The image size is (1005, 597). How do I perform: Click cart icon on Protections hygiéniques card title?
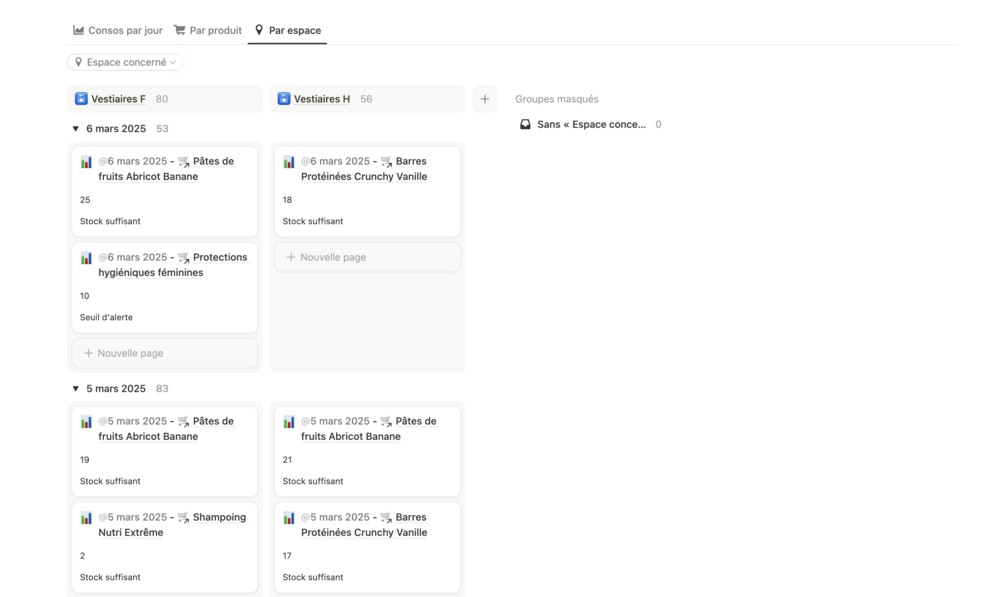click(x=183, y=258)
